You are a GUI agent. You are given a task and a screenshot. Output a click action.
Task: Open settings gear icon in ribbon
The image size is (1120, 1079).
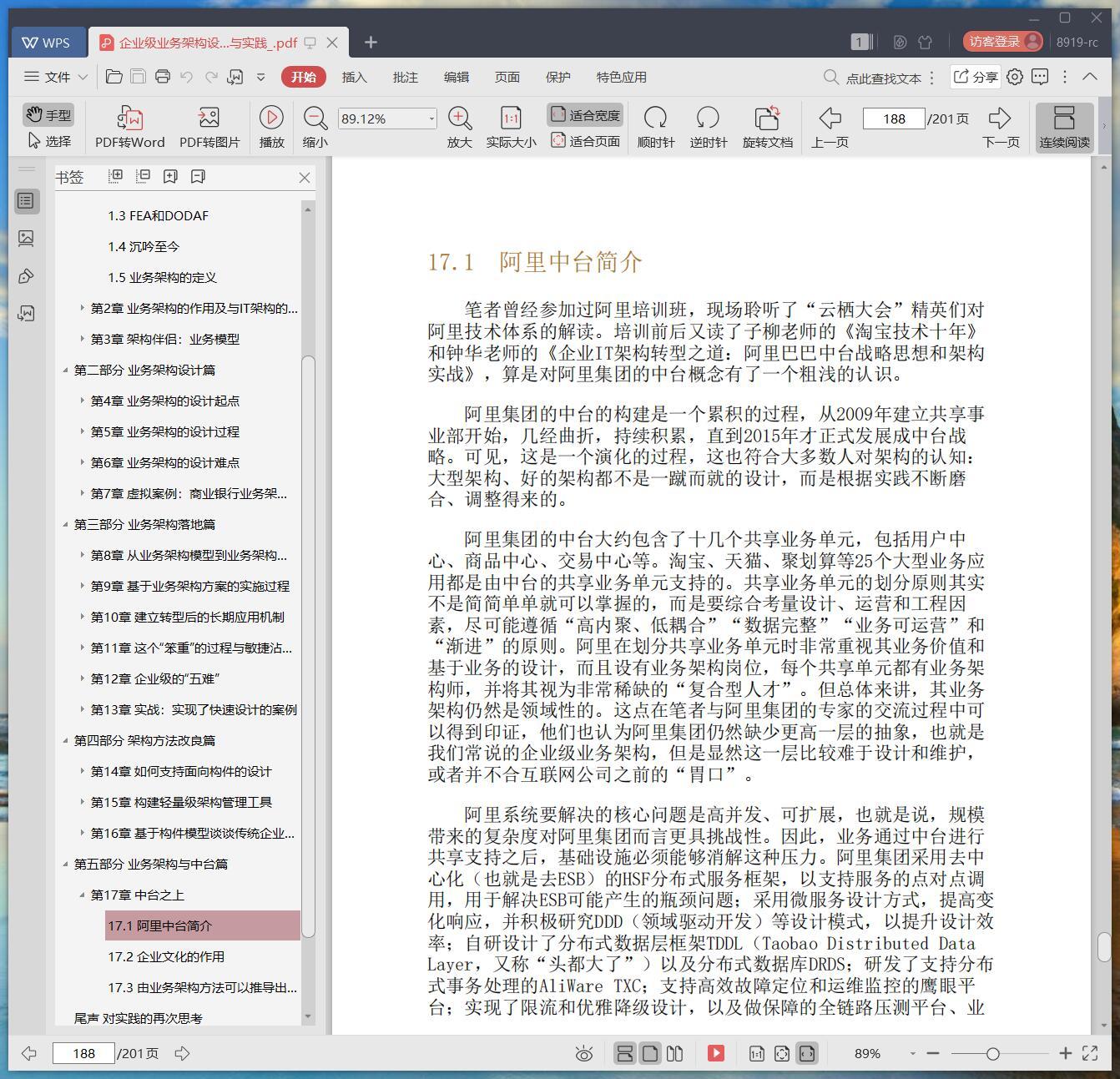tap(1014, 77)
